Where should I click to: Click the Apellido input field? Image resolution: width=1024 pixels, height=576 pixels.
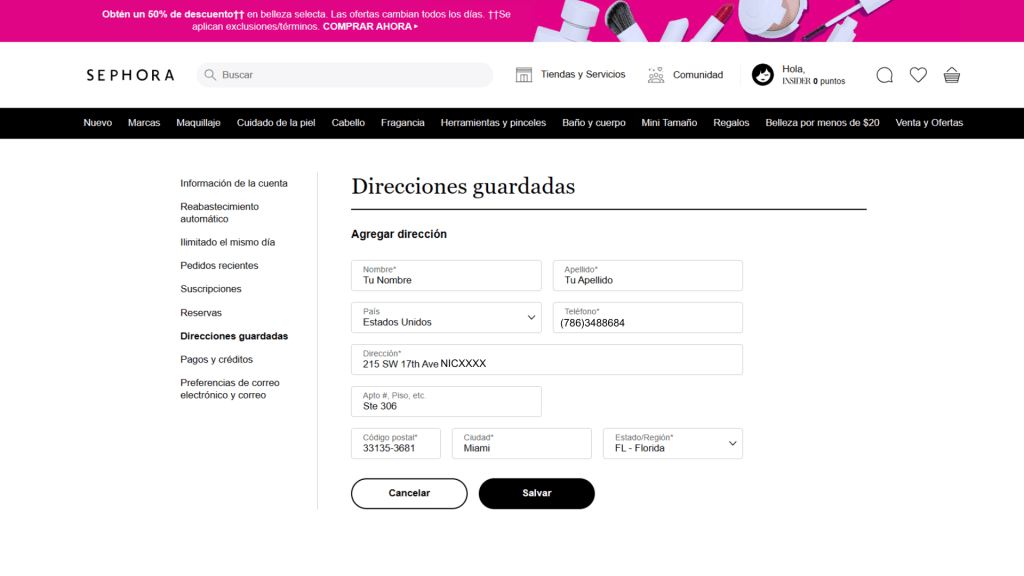[647, 276]
